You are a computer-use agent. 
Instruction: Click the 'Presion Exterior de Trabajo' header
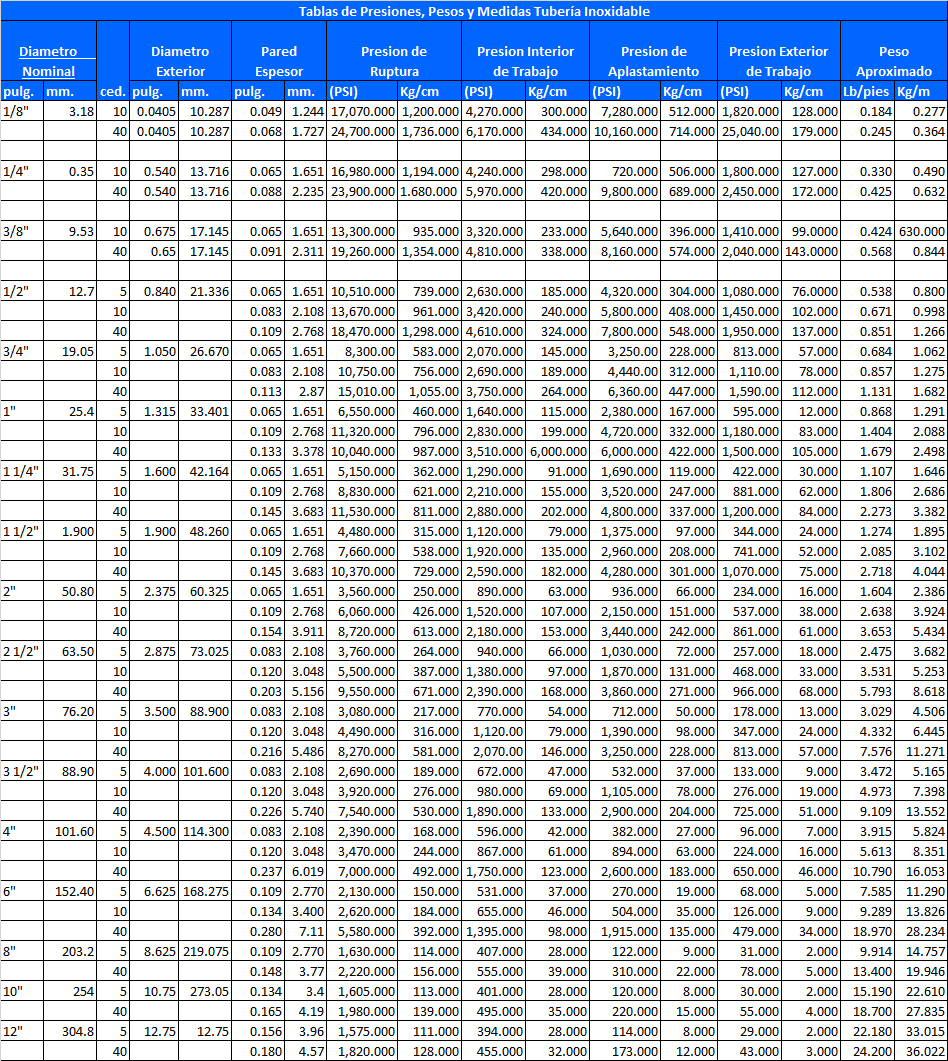pyautogui.click(x=778, y=61)
